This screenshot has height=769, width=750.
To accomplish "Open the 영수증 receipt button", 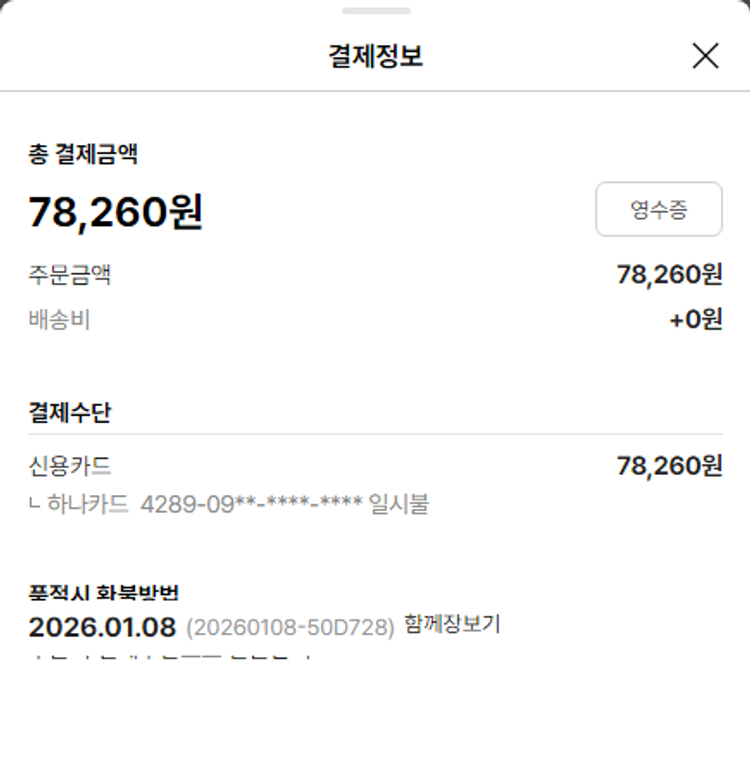I will click(658, 209).
